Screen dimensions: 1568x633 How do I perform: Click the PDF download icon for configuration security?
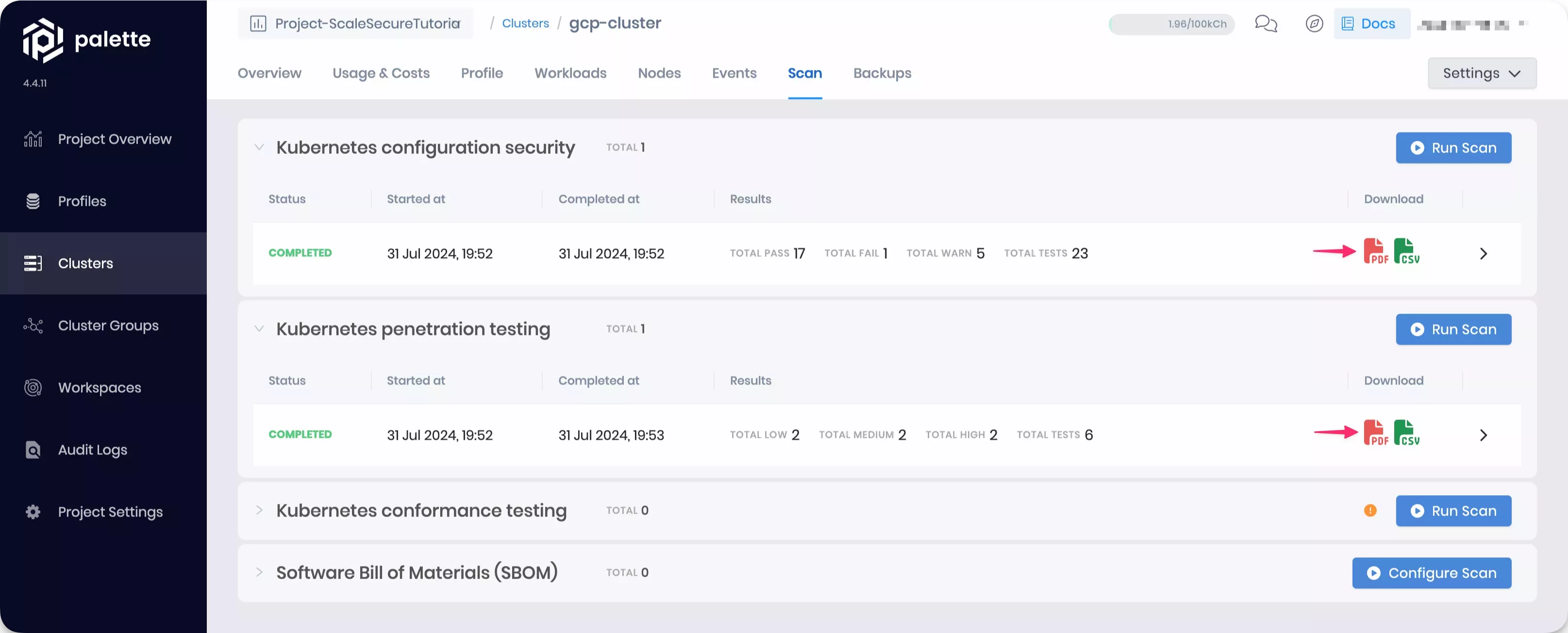coord(1375,253)
